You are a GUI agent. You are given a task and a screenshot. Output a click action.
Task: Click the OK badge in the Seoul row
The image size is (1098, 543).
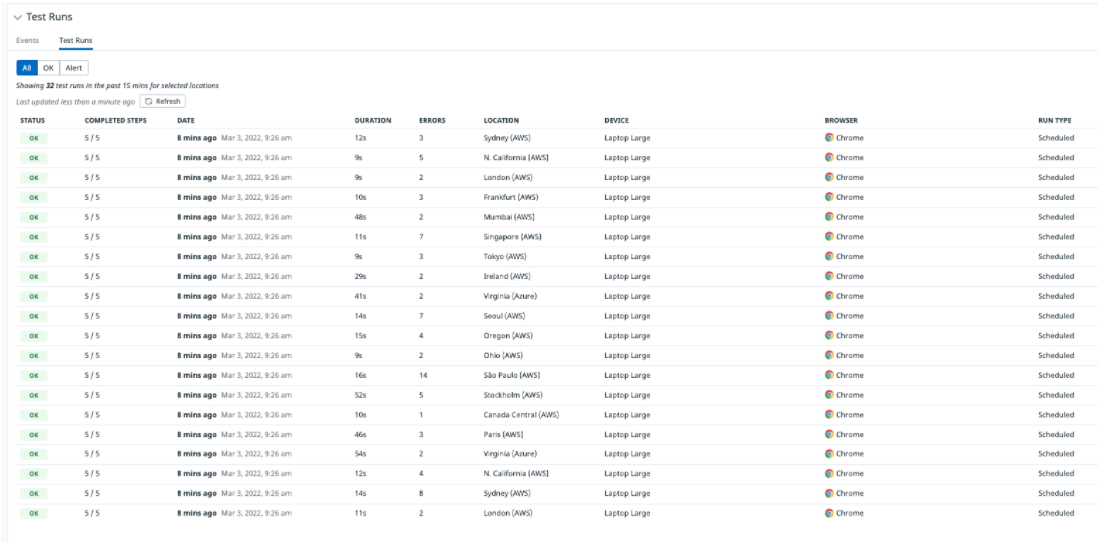pos(34,316)
